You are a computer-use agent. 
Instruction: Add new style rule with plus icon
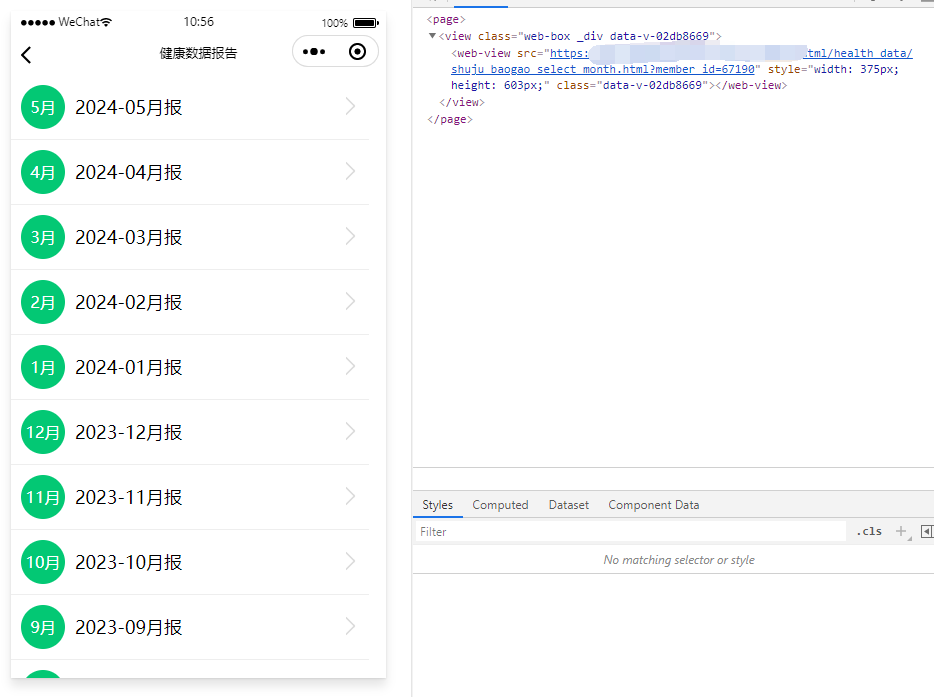click(x=901, y=531)
